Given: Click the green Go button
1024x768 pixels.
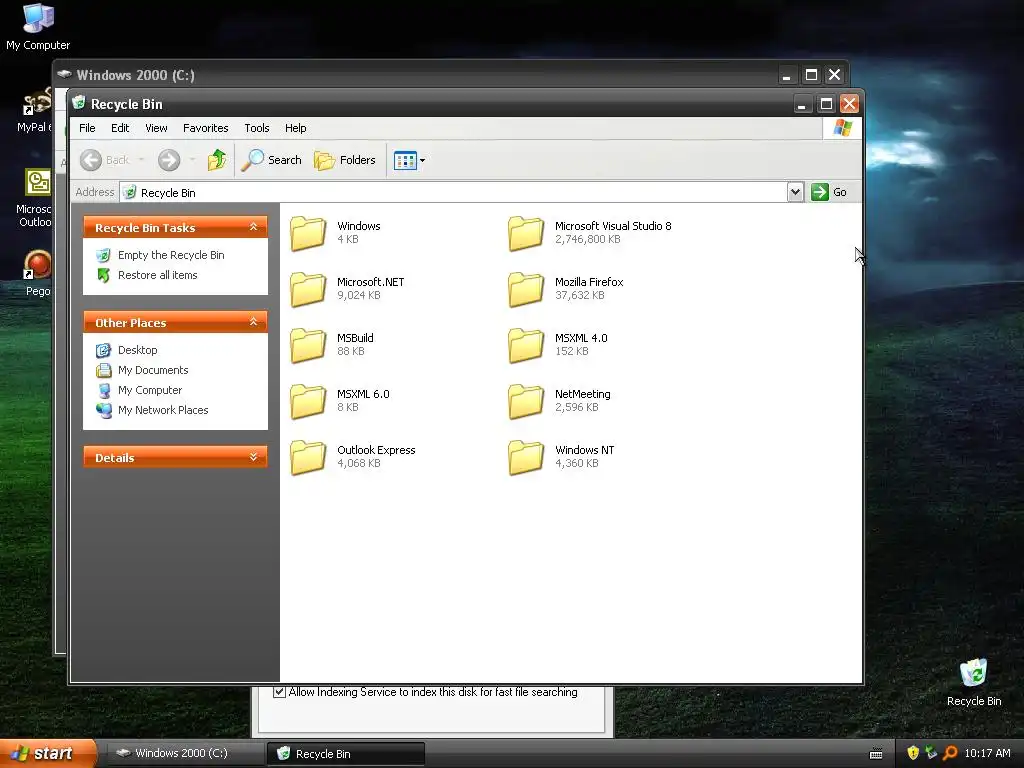Looking at the screenshot, I should coord(829,192).
